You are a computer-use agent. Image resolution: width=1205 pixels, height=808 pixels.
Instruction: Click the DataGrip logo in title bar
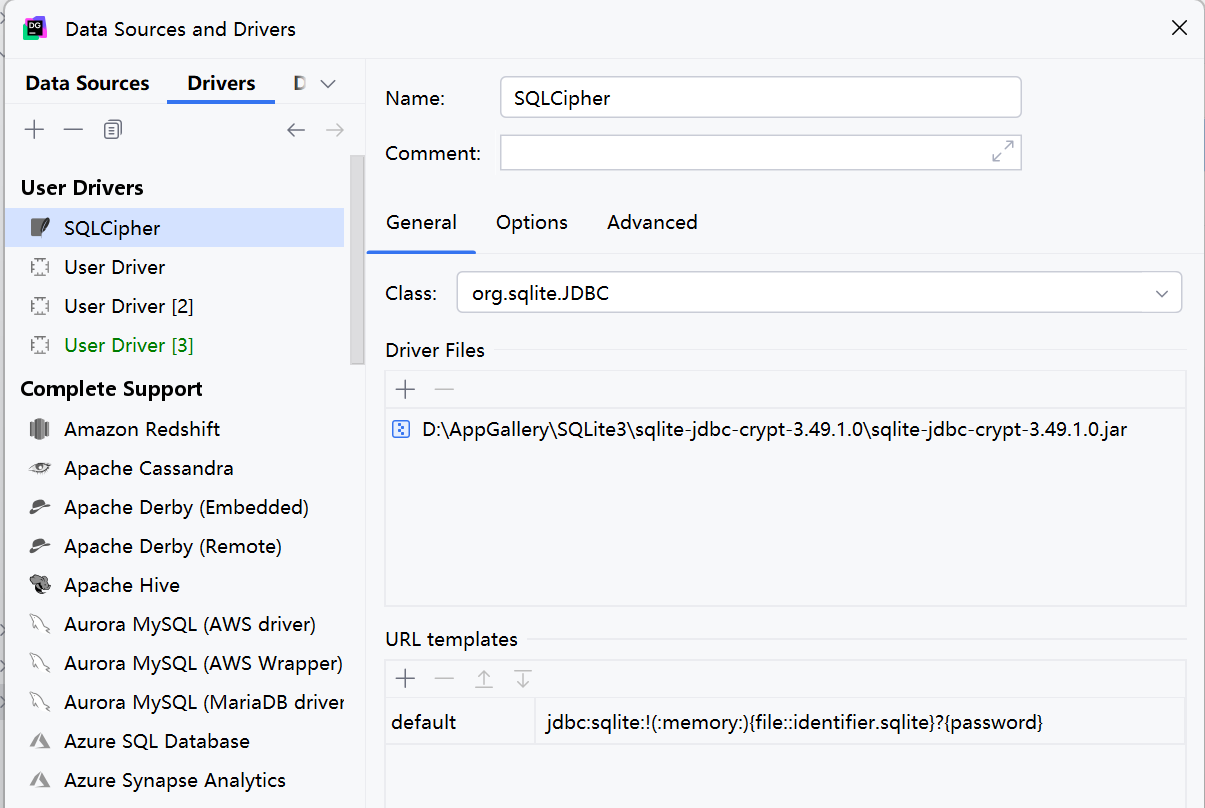[35, 28]
